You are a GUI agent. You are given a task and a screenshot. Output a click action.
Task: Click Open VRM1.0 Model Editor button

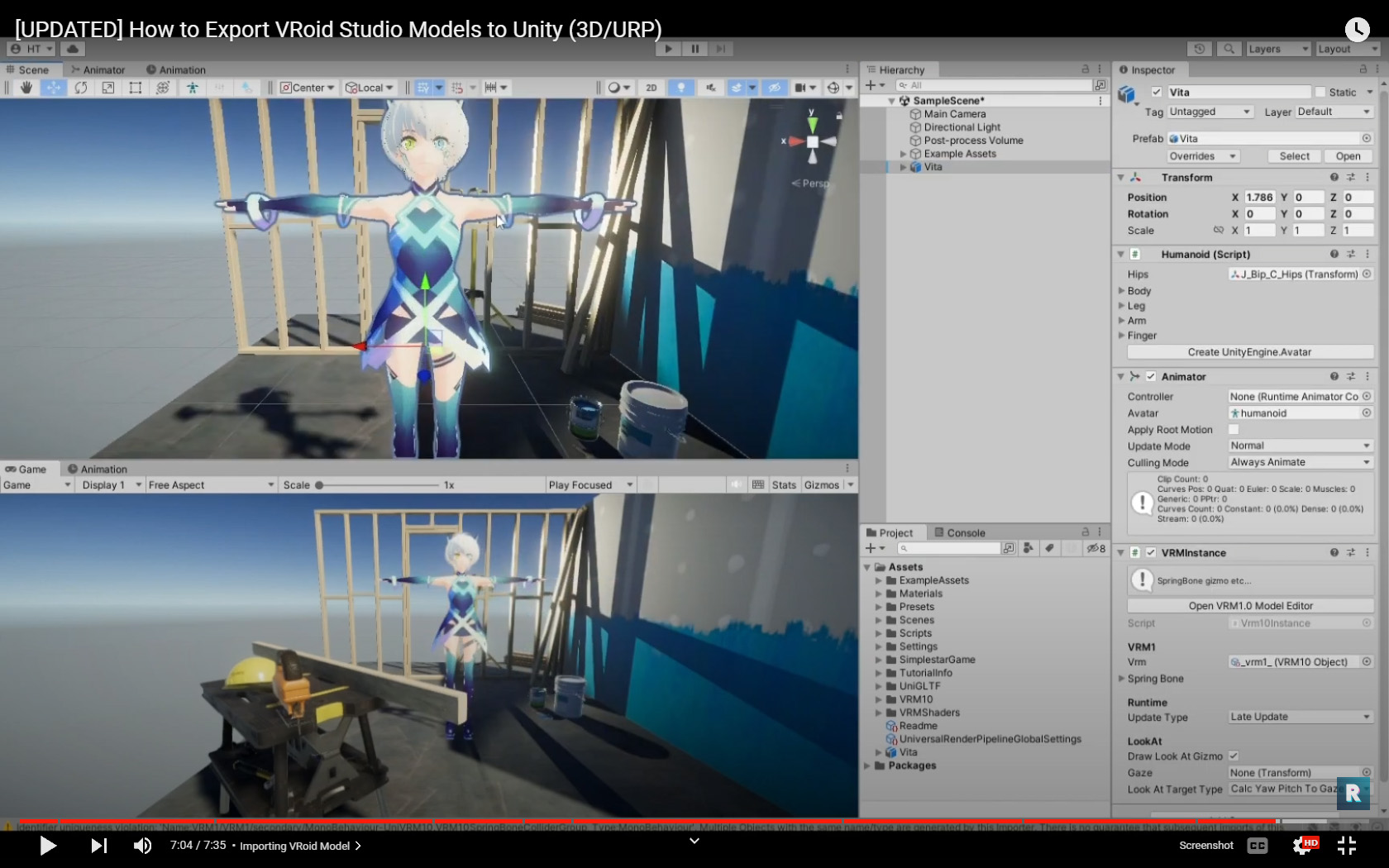(x=1250, y=606)
